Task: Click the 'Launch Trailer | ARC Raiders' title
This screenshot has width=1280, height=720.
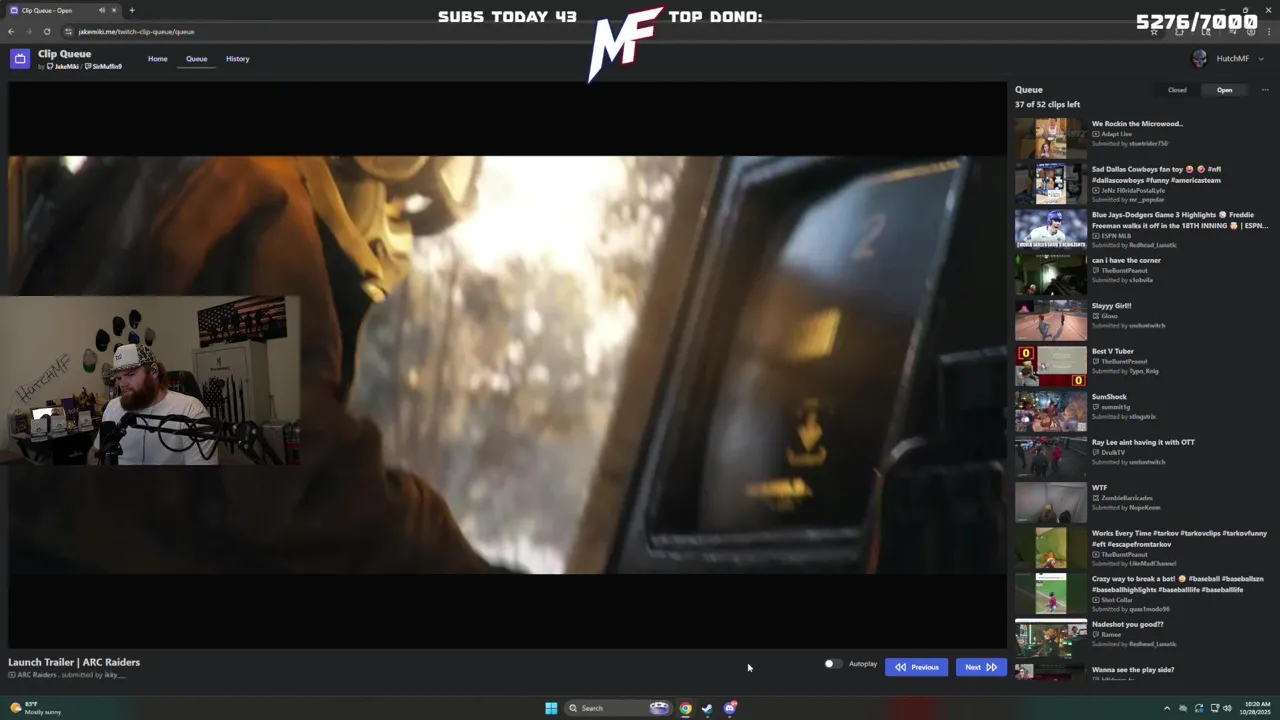Action: pos(74,662)
